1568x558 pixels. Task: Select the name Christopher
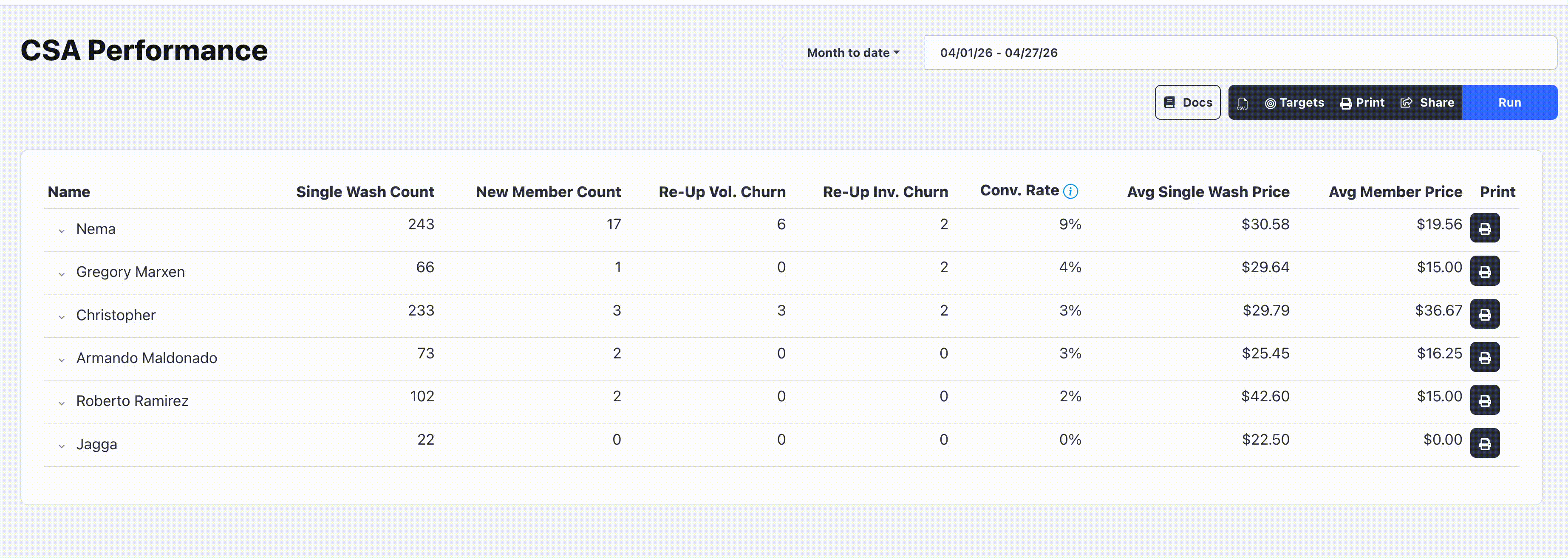click(x=116, y=315)
